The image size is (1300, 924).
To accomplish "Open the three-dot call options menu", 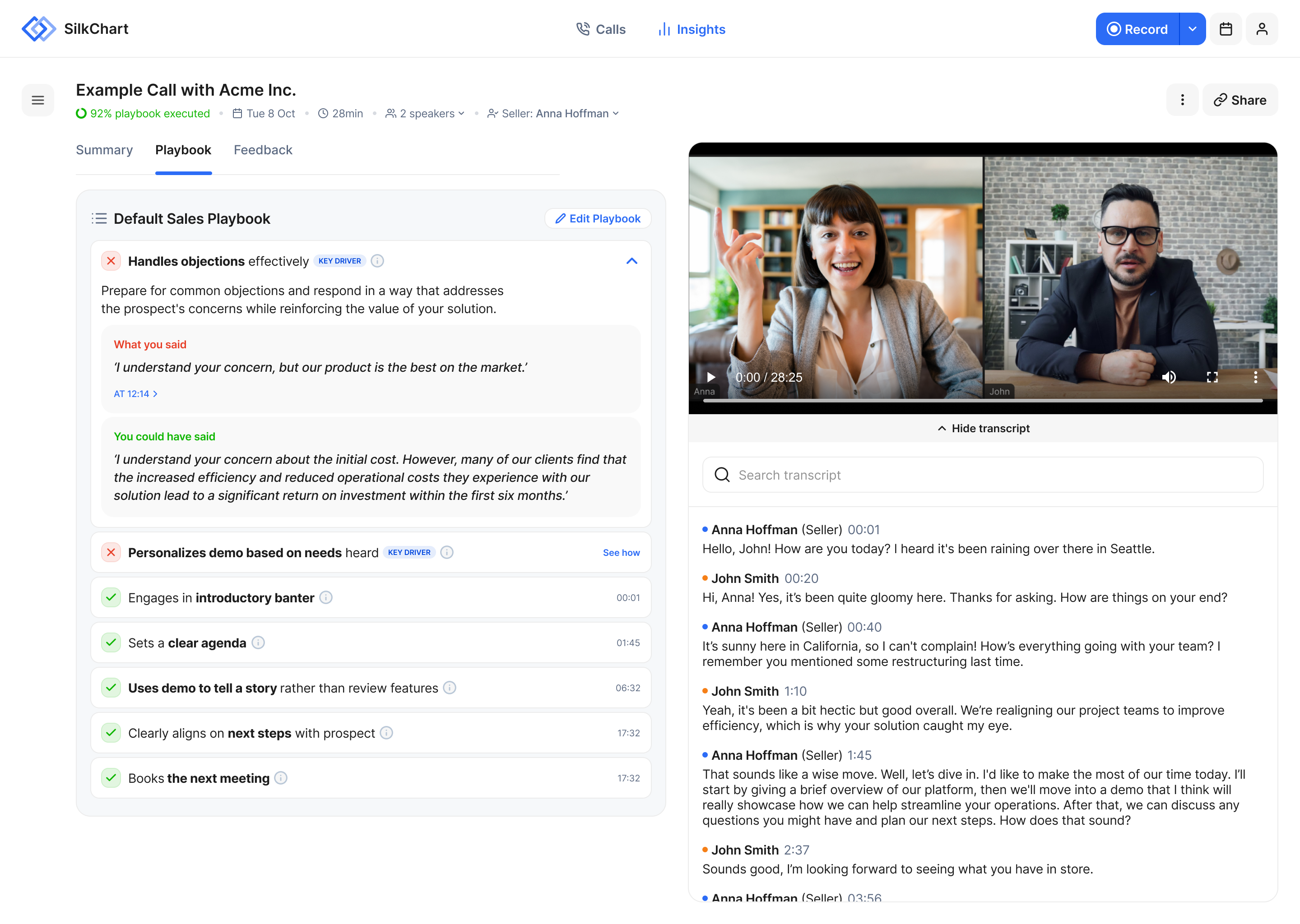I will click(x=1182, y=100).
